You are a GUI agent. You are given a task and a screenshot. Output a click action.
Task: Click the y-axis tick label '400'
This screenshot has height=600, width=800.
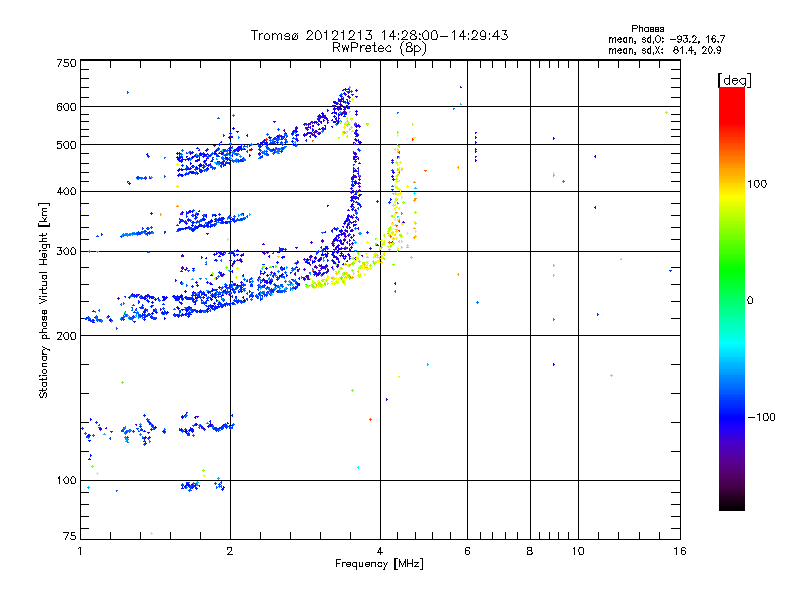click(x=66, y=191)
